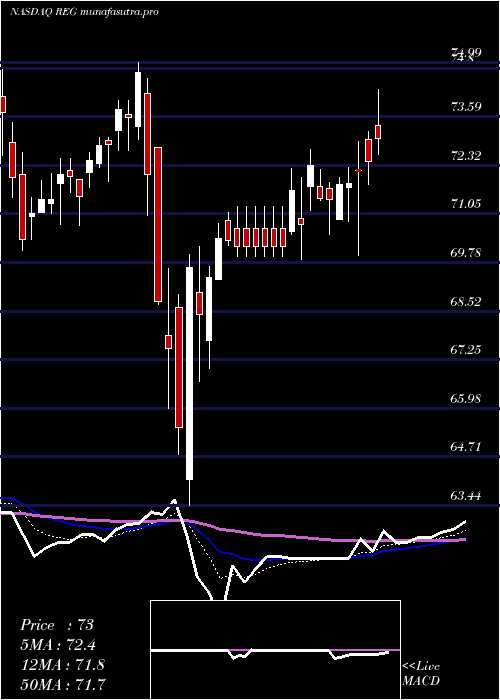Click the 'Price : 73' readout
This screenshot has height=700, width=500.
(x=57, y=625)
